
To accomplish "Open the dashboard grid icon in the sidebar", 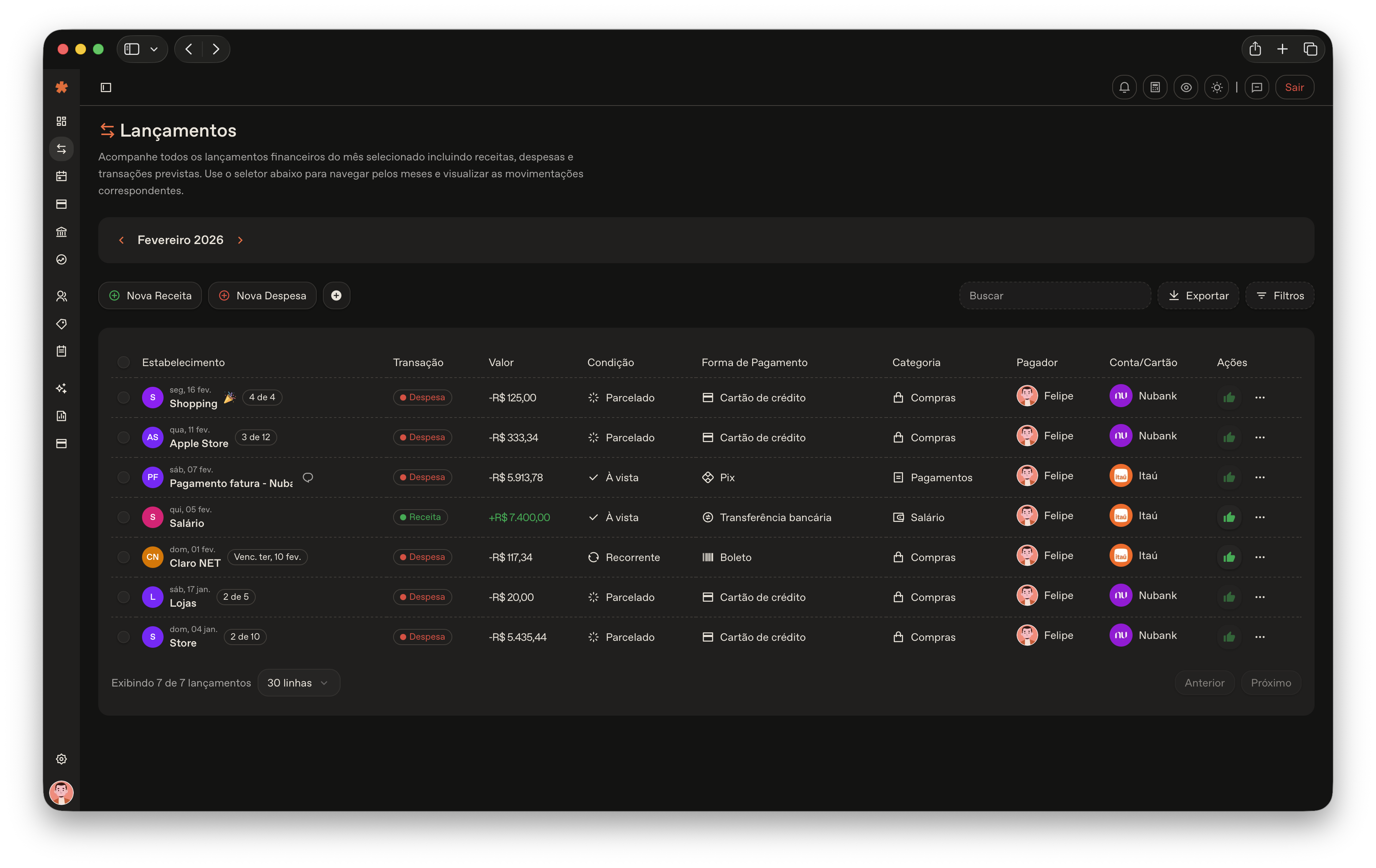I will 62,121.
